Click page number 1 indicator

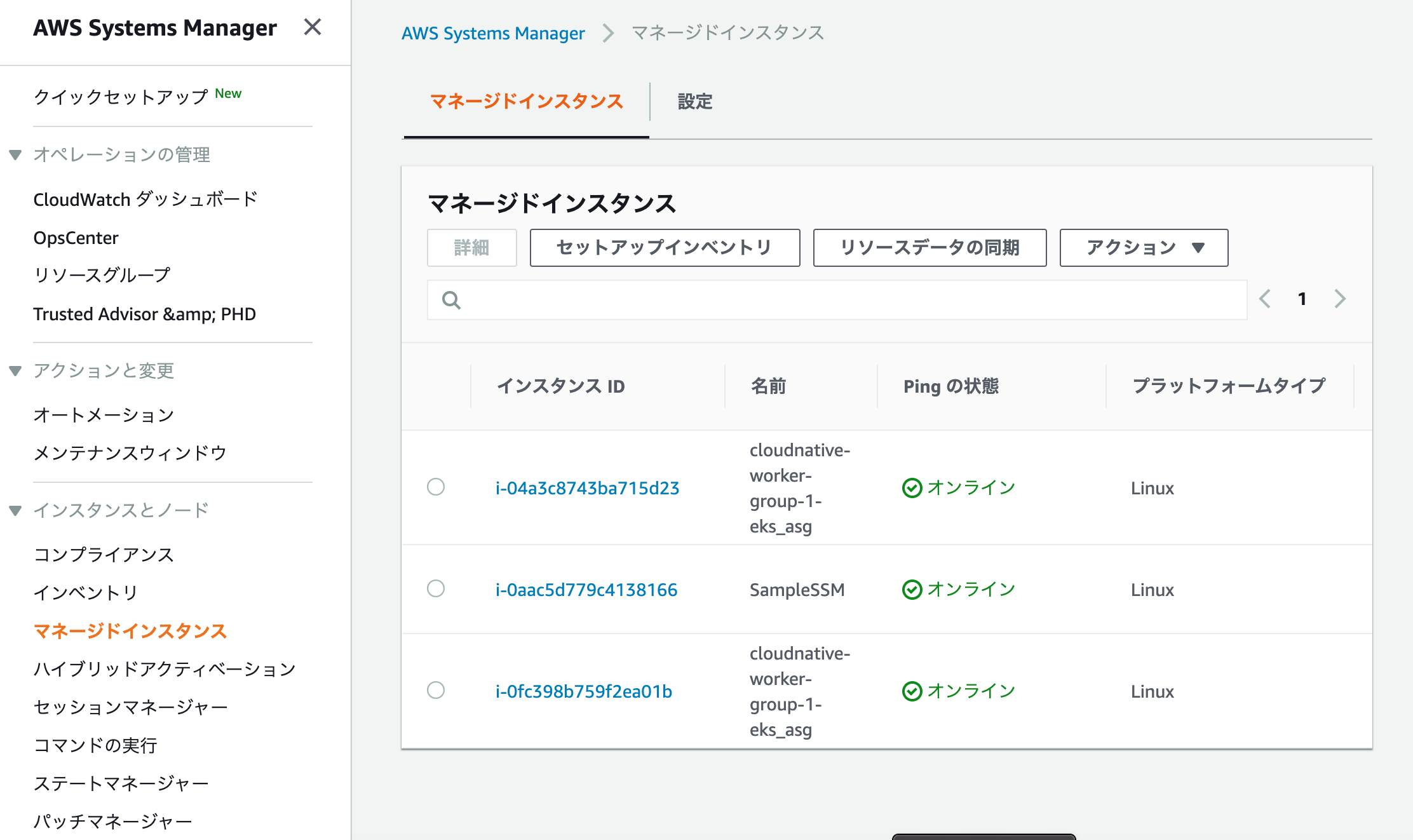click(x=1302, y=299)
